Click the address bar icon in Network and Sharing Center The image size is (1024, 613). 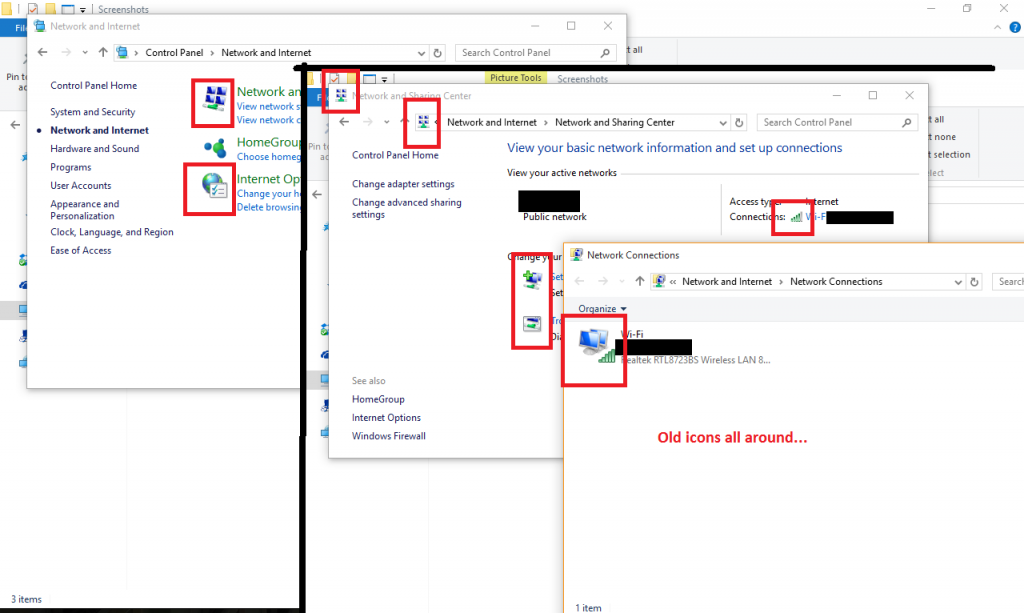tap(423, 122)
